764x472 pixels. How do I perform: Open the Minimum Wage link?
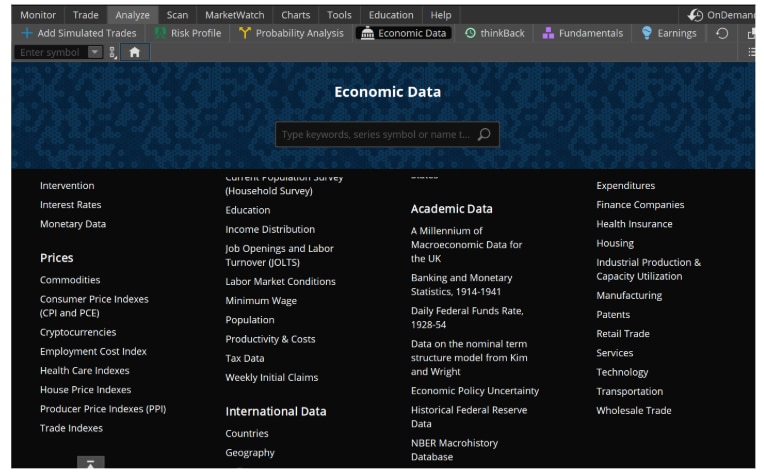pos(261,301)
